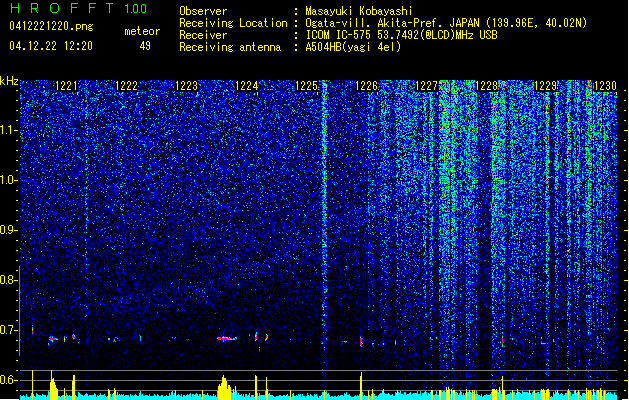Click the 1222 time marker
This screenshot has width=629, height=400.
coord(127,86)
